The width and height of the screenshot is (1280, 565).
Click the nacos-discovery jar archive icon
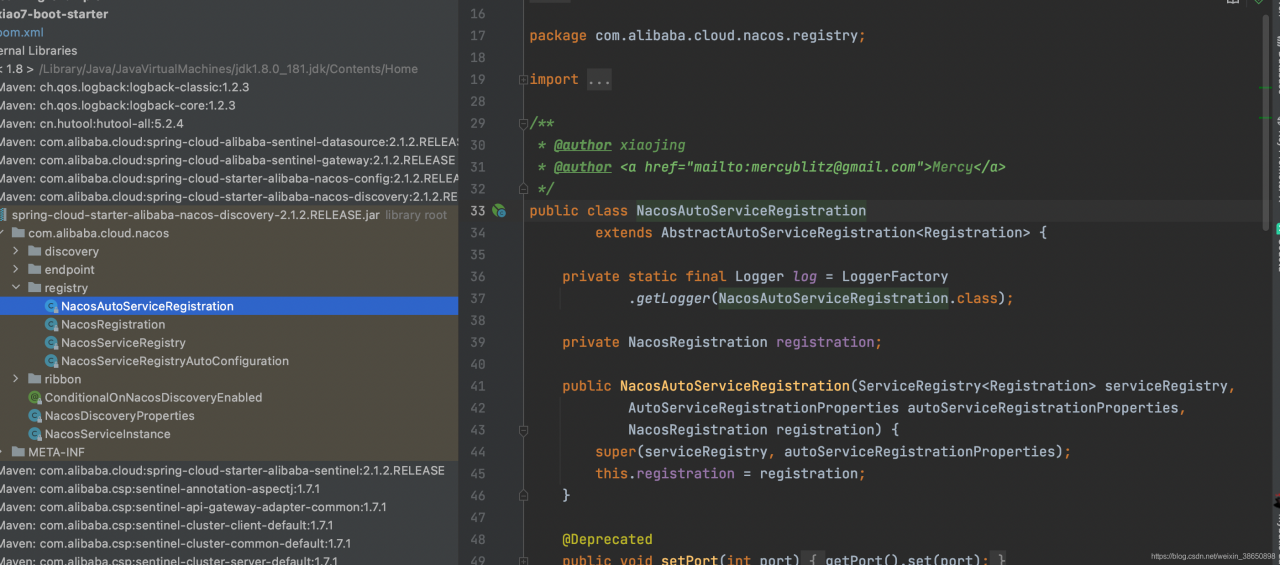(3, 215)
